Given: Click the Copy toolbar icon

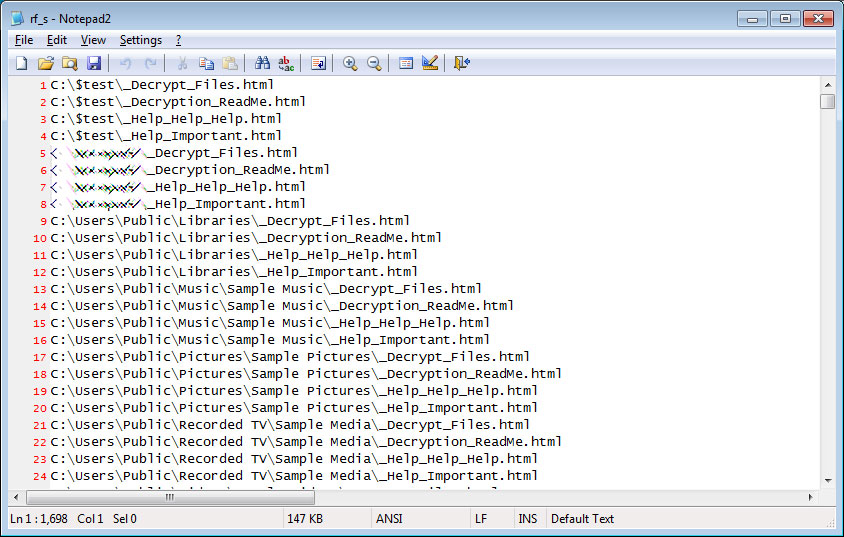Looking at the screenshot, I should tap(206, 63).
